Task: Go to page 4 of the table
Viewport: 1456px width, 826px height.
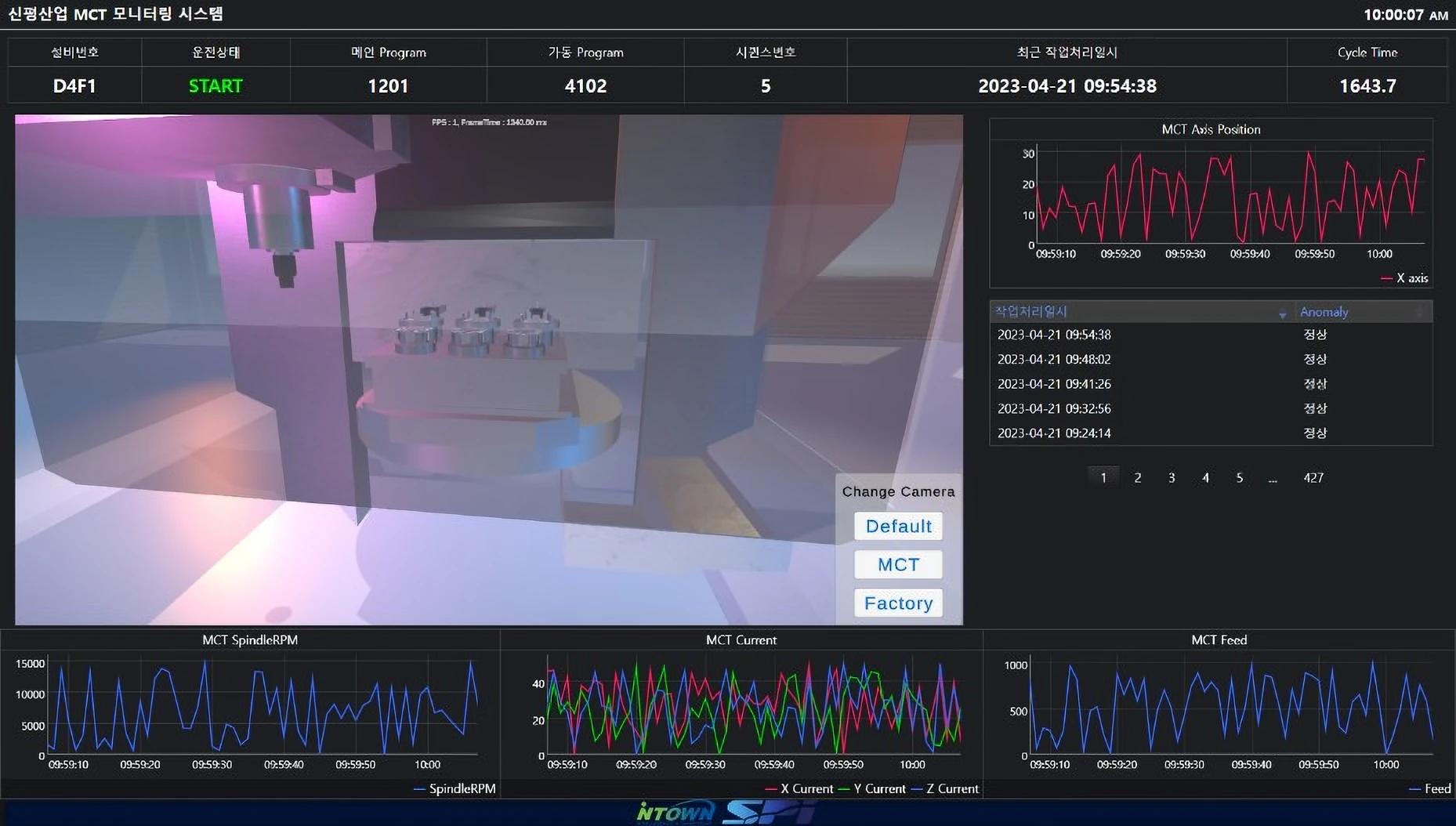Action: pyautogui.click(x=1205, y=477)
